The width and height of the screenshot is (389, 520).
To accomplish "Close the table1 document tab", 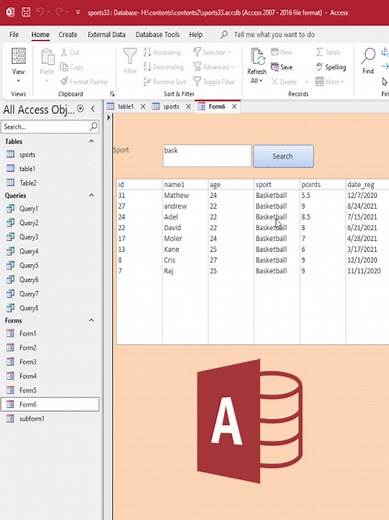I will 143,107.
